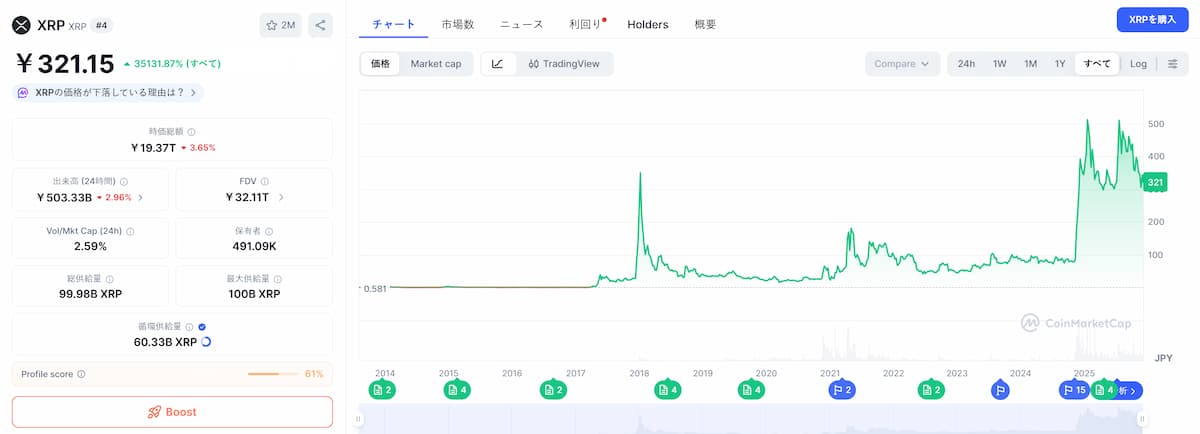Switch to TradingView chart mode
This screenshot has height=434, width=1200.
point(564,63)
